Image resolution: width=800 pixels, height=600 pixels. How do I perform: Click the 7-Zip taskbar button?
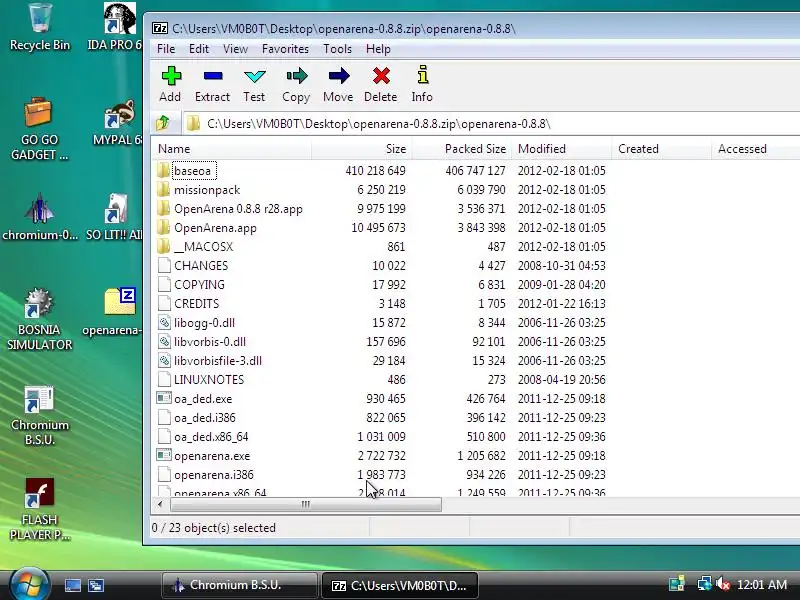tap(399, 585)
